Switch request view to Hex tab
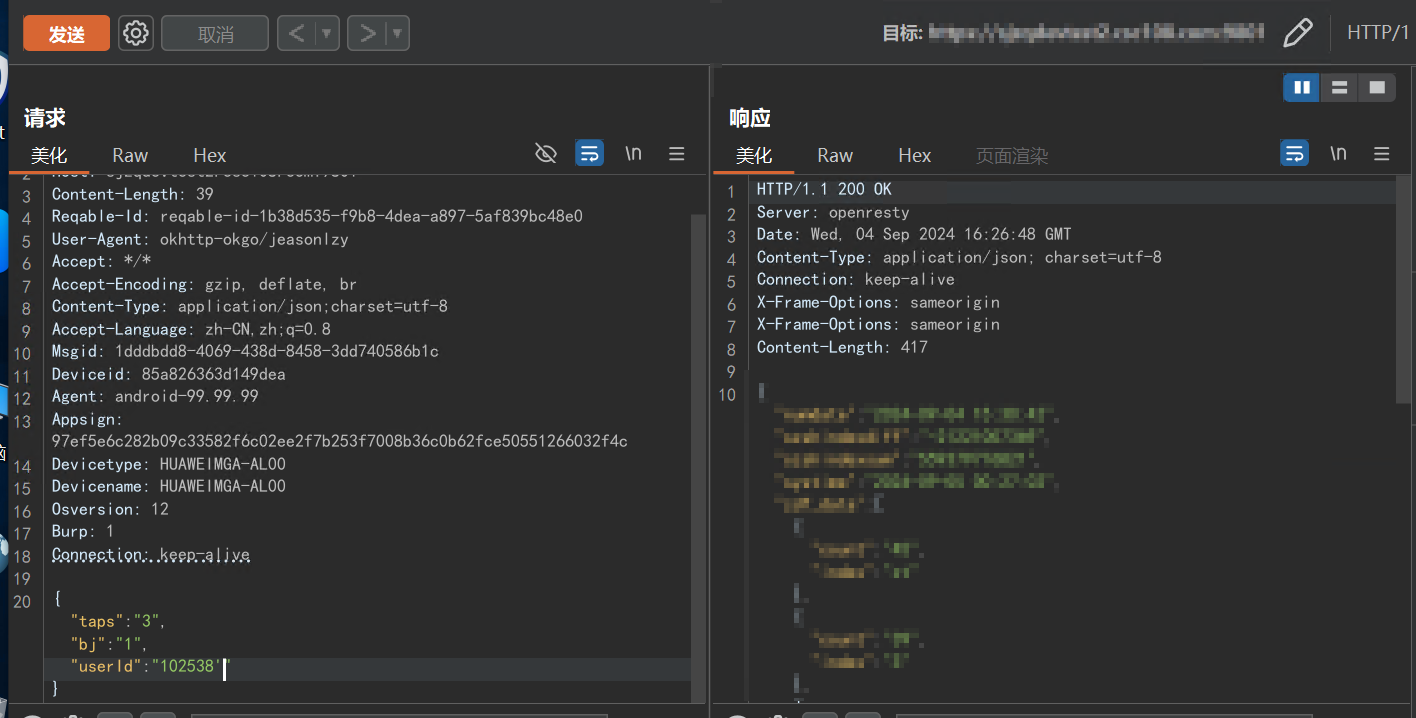Screen dimensions: 1416x718 (x=209, y=155)
